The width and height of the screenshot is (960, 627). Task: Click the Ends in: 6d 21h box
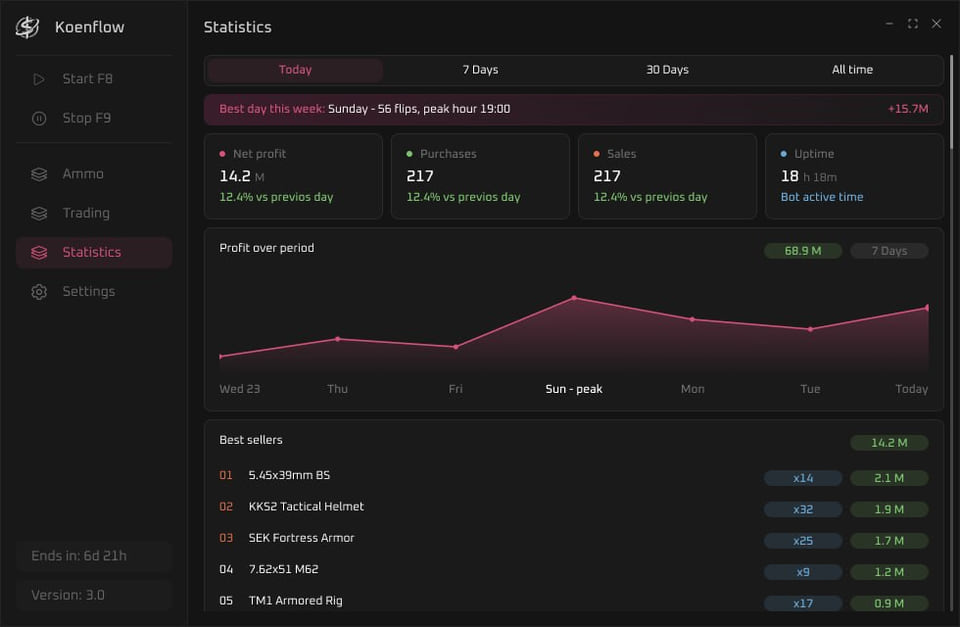[94, 556]
